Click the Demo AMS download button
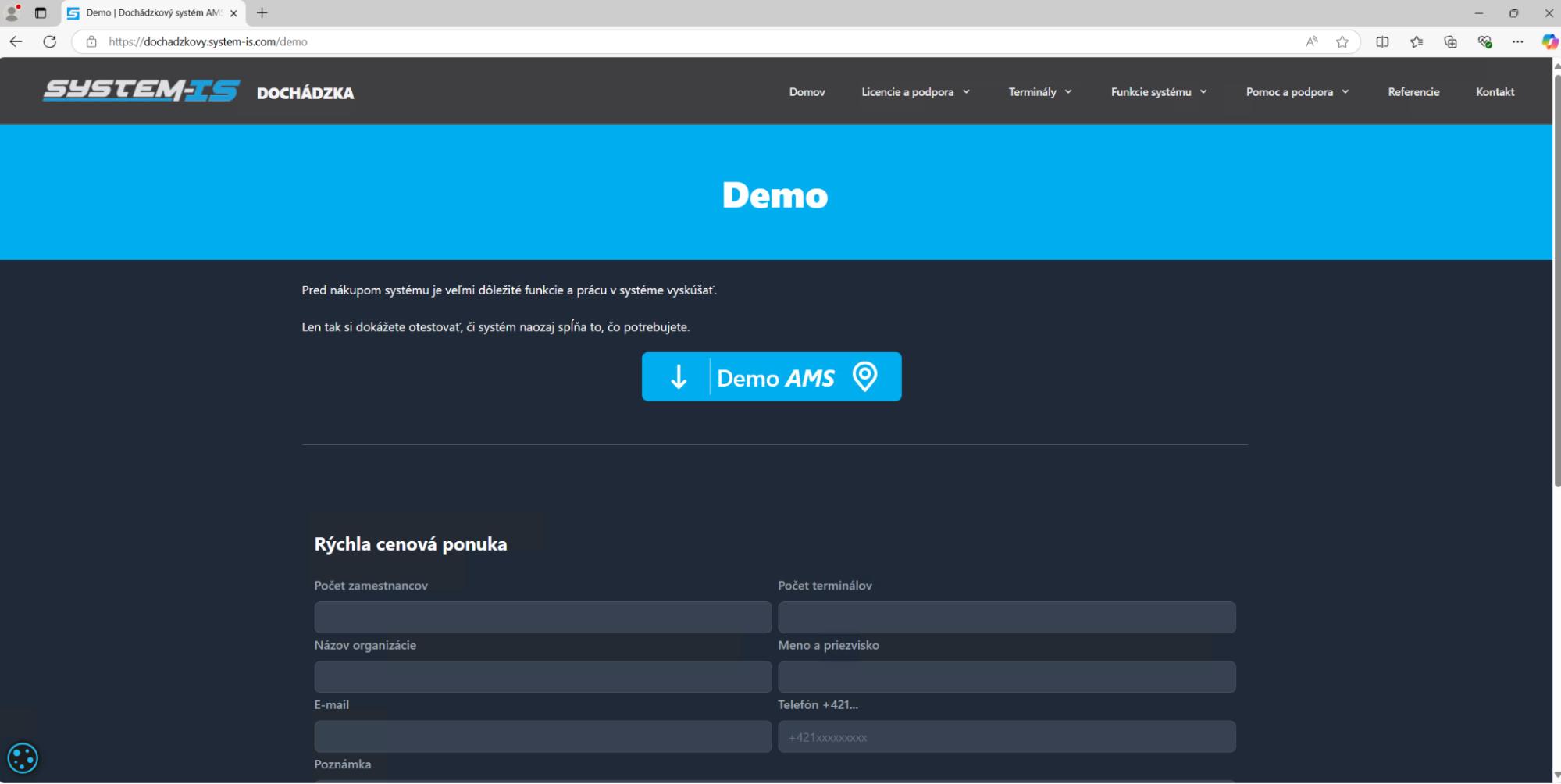This screenshot has width=1561, height=784. point(772,377)
